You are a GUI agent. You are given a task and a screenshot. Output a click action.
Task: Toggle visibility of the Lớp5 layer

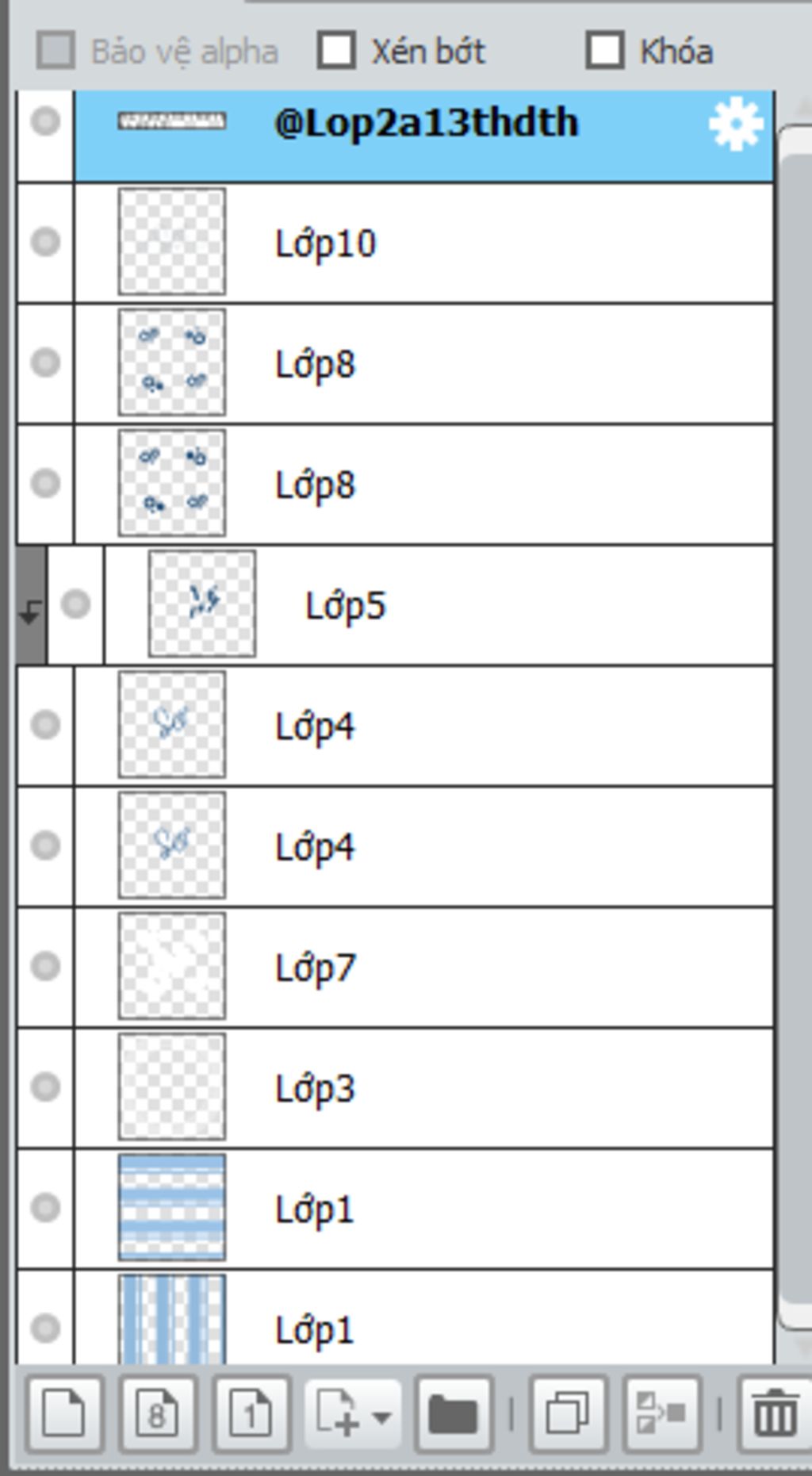(x=75, y=604)
